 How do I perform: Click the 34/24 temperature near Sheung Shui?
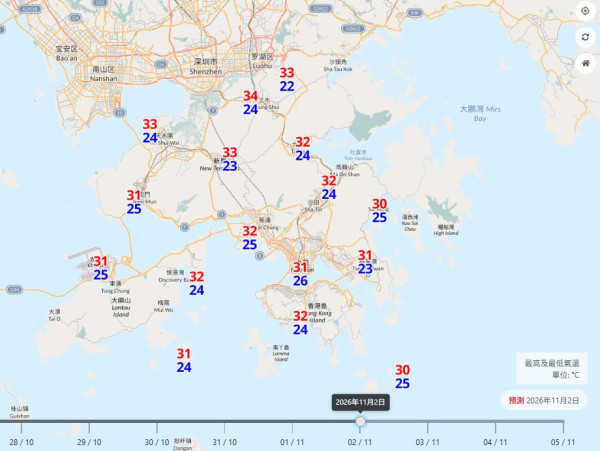pyautogui.click(x=251, y=103)
